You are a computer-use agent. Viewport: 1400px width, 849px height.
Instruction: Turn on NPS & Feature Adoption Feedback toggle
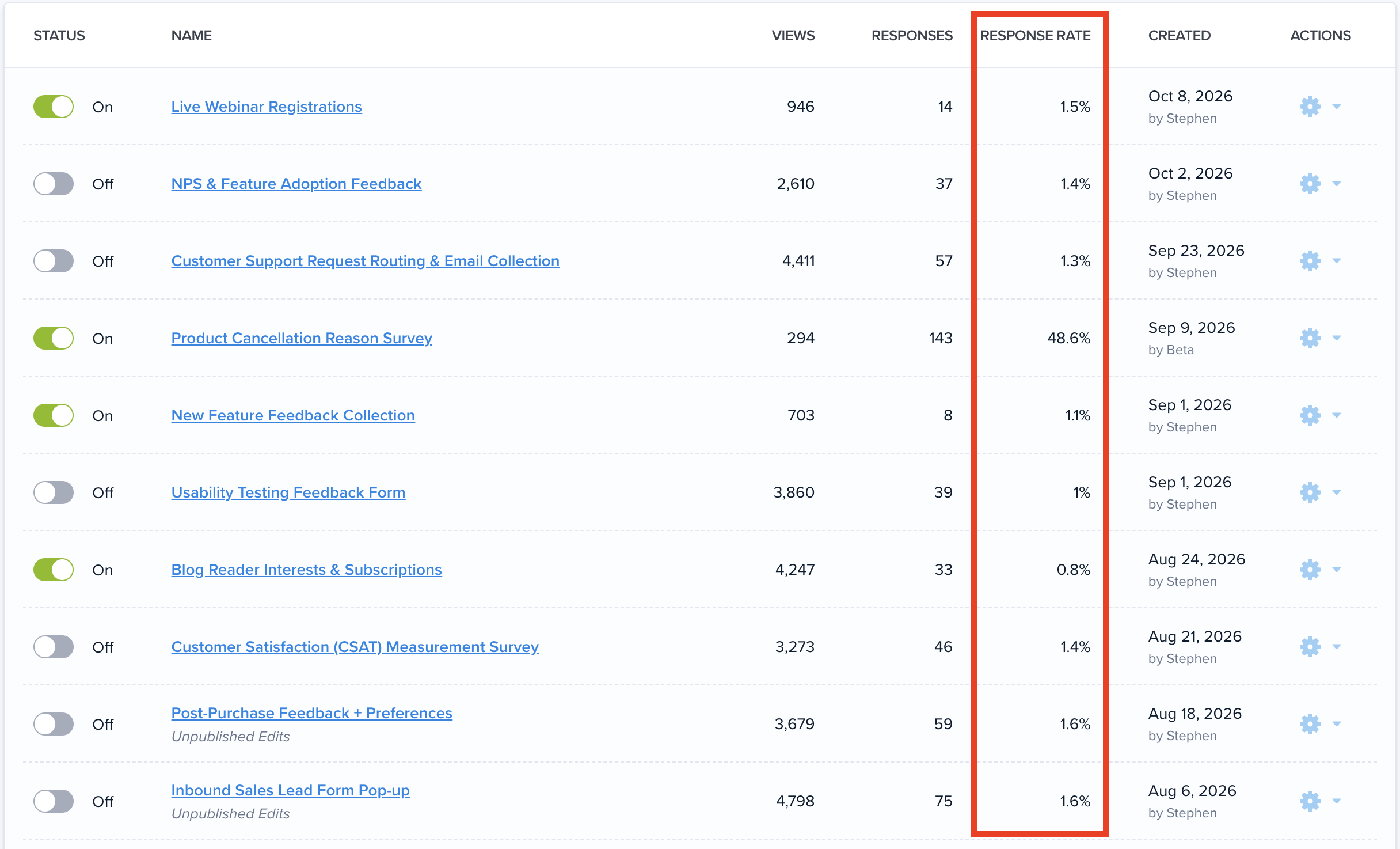point(54,184)
